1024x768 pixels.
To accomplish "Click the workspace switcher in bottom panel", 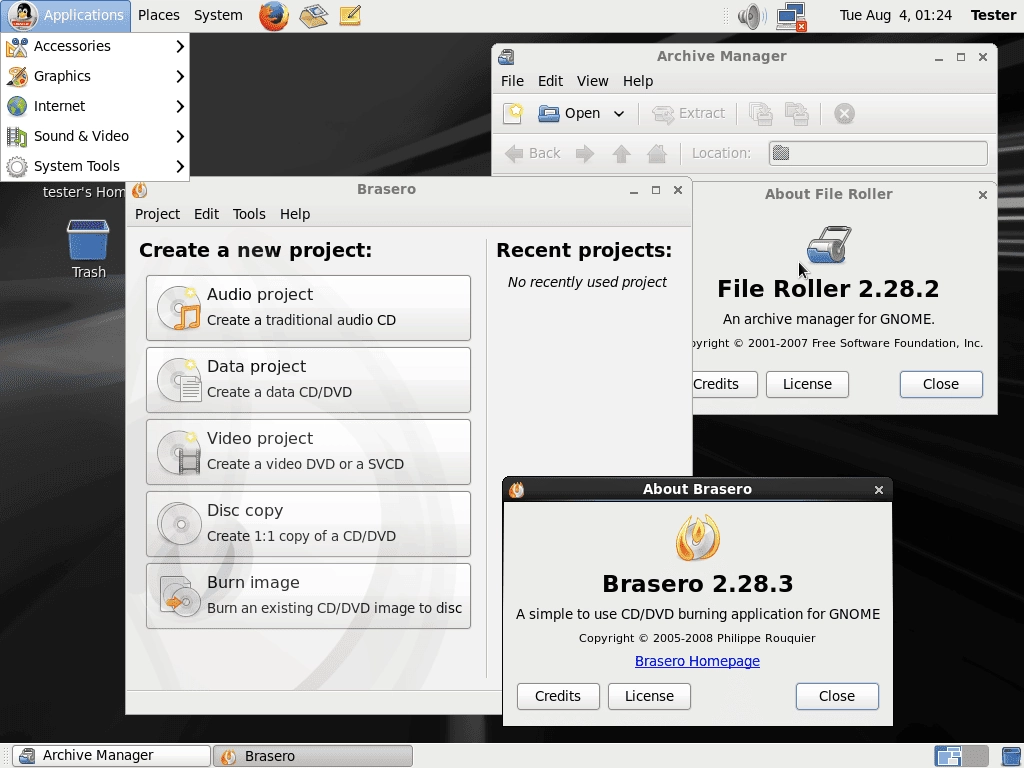I will coord(961,756).
